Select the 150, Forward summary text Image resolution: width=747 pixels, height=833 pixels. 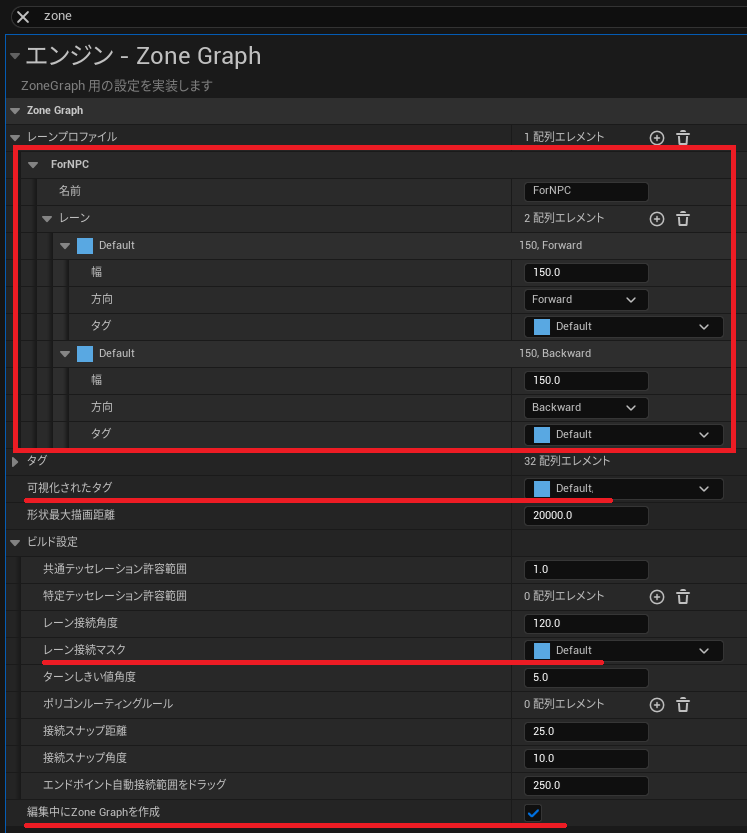click(x=550, y=245)
